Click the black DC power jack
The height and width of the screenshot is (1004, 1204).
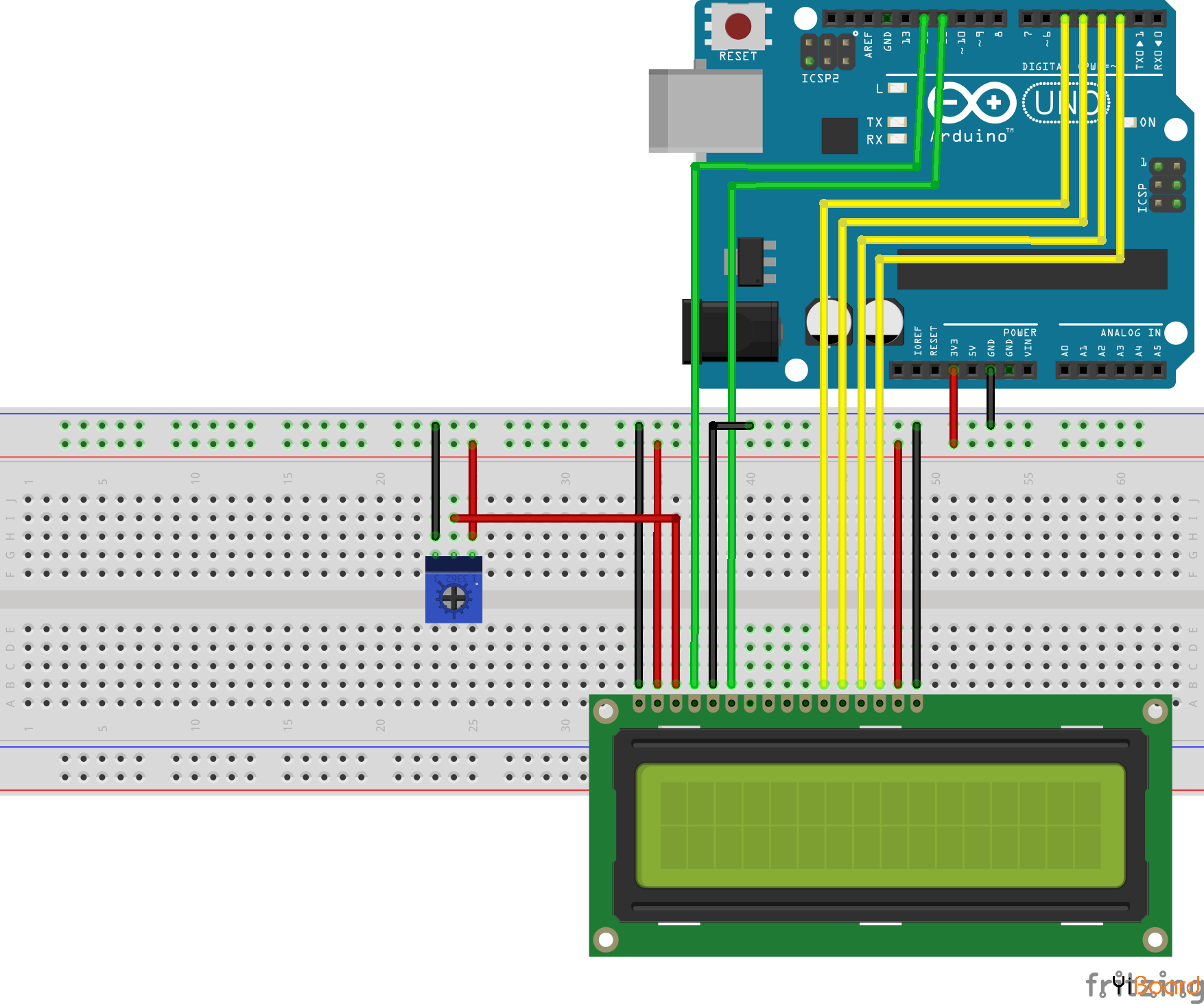(x=730, y=331)
